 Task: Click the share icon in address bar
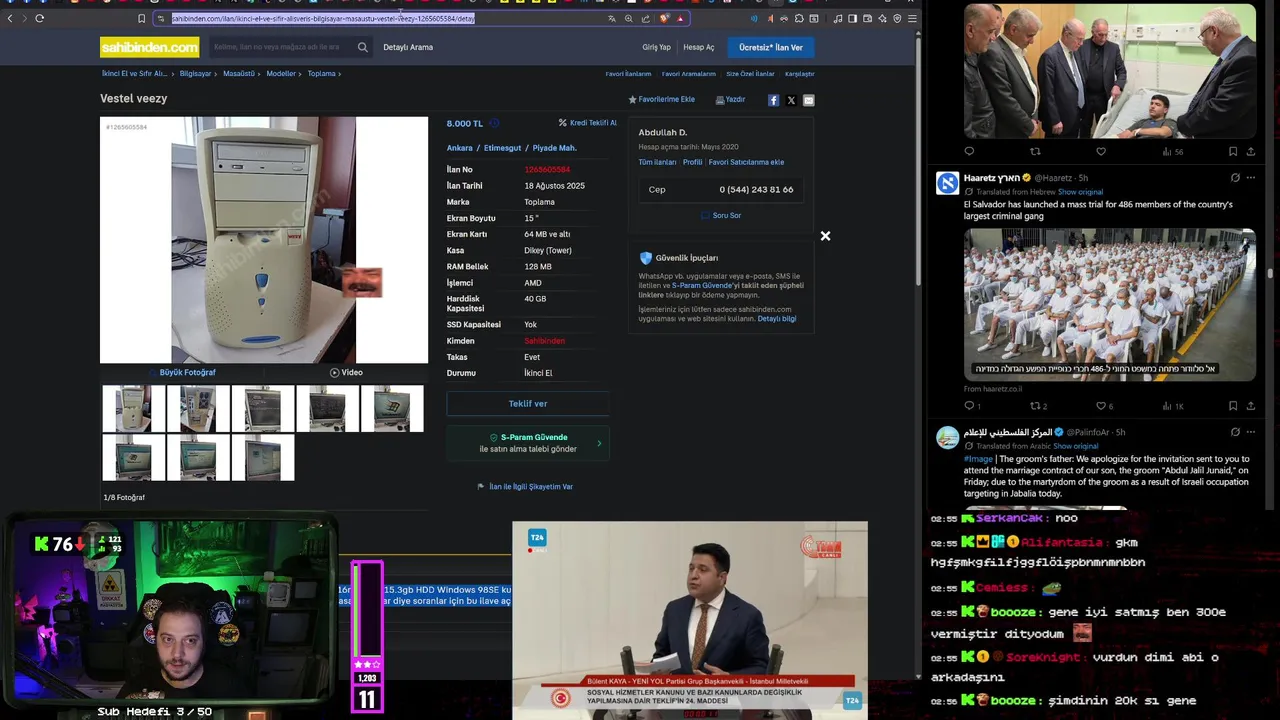[646, 18]
